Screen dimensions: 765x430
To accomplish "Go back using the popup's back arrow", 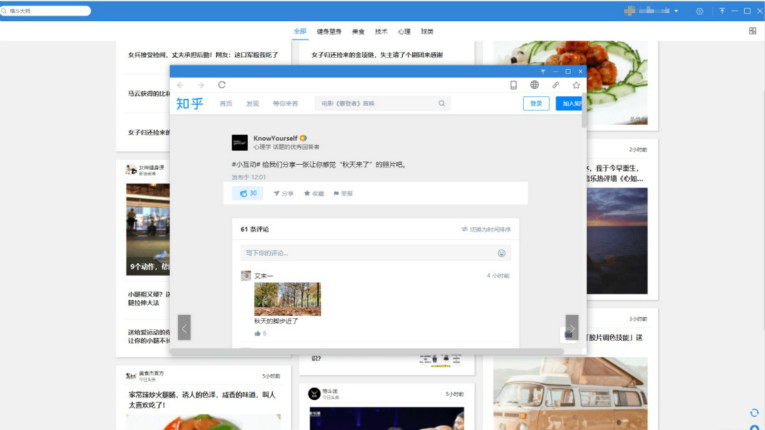I will pos(181,85).
